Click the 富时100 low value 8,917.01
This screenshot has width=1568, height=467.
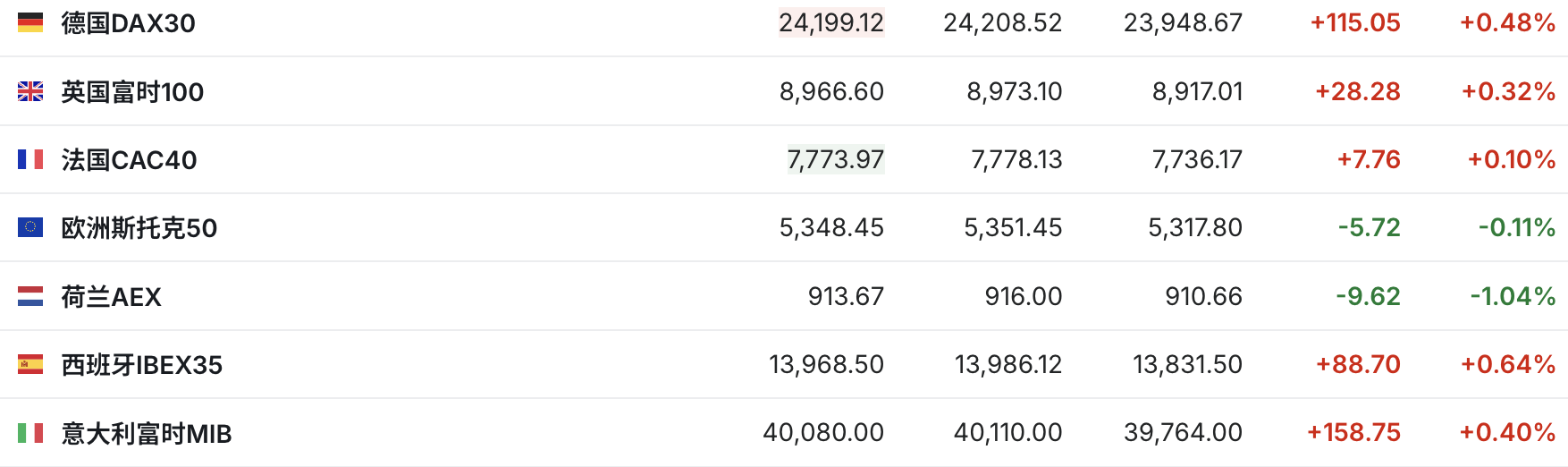click(1197, 91)
